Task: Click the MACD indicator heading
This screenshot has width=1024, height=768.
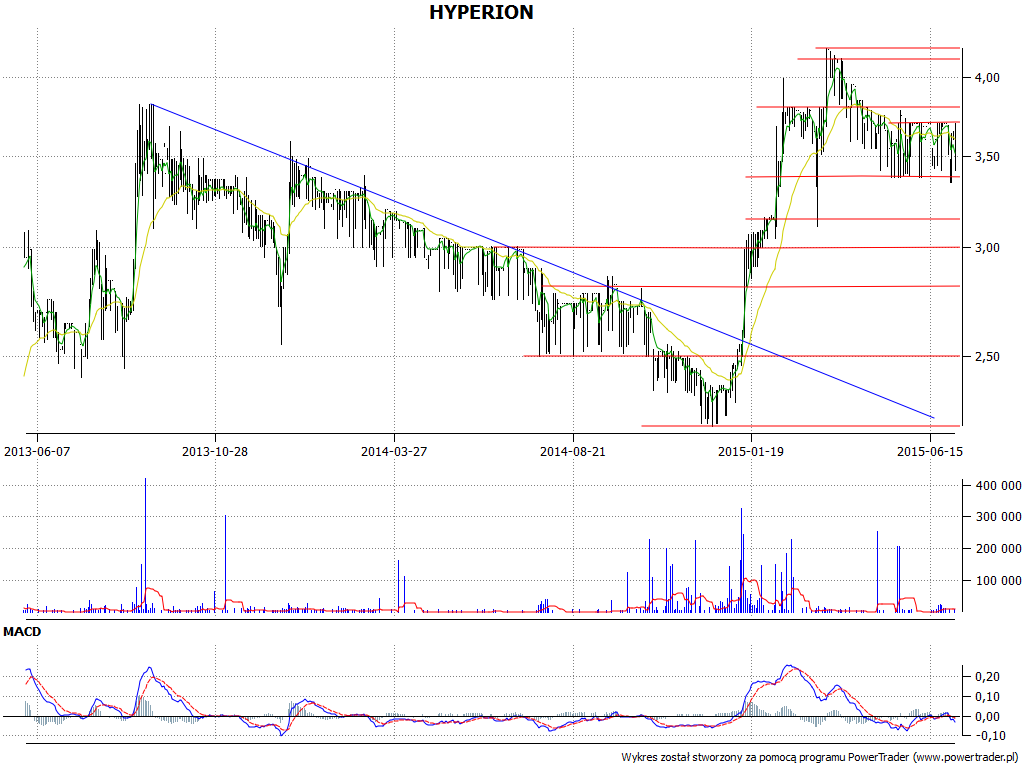Action: coord(22,632)
